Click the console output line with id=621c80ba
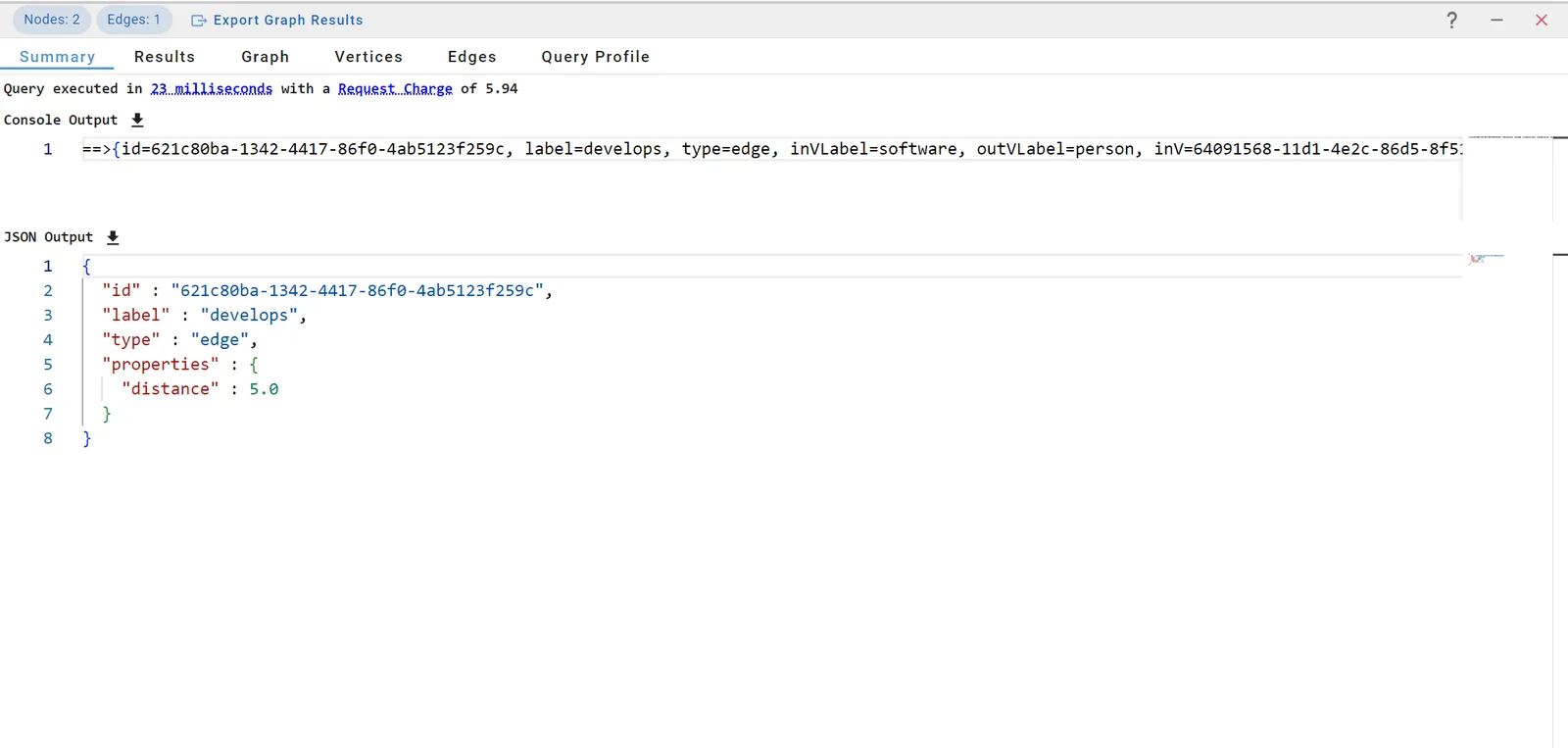Viewport: 1568px width, 748px height. (x=772, y=149)
